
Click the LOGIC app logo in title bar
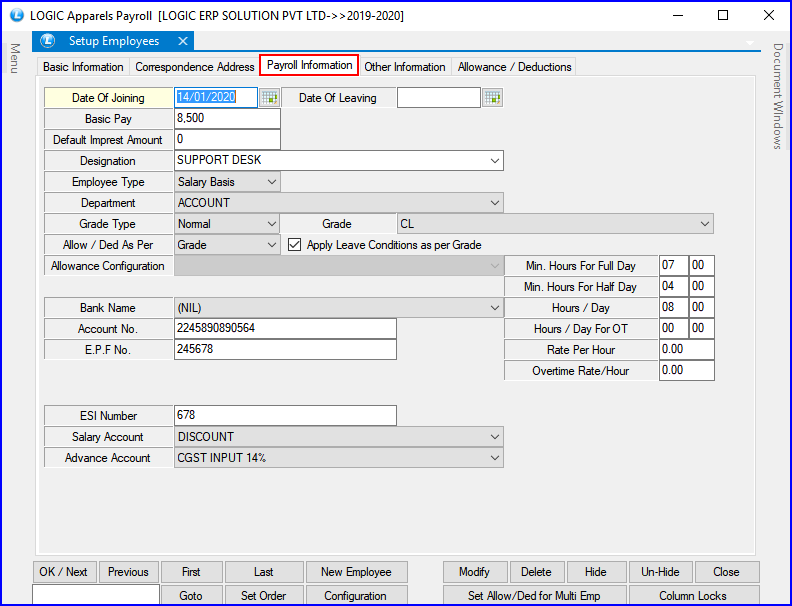click(x=17, y=16)
